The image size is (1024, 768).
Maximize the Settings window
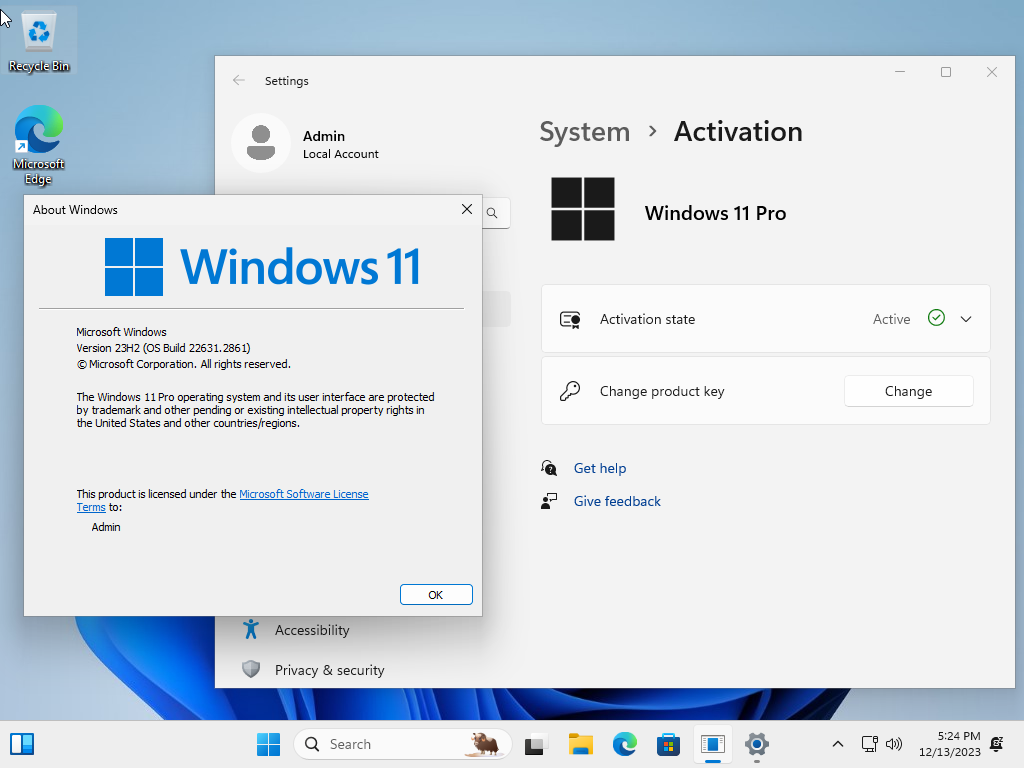pyautogui.click(x=946, y=72)
